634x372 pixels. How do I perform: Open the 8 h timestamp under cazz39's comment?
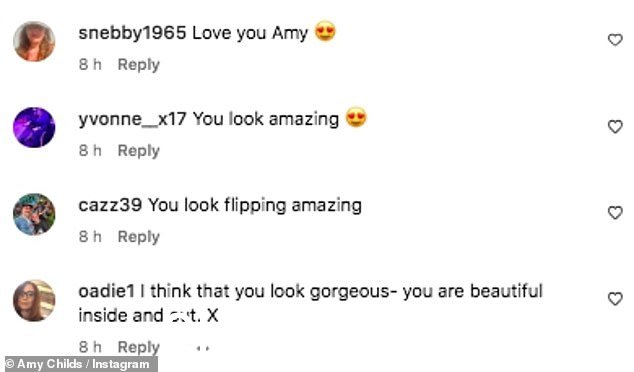[x=90, y=237]
